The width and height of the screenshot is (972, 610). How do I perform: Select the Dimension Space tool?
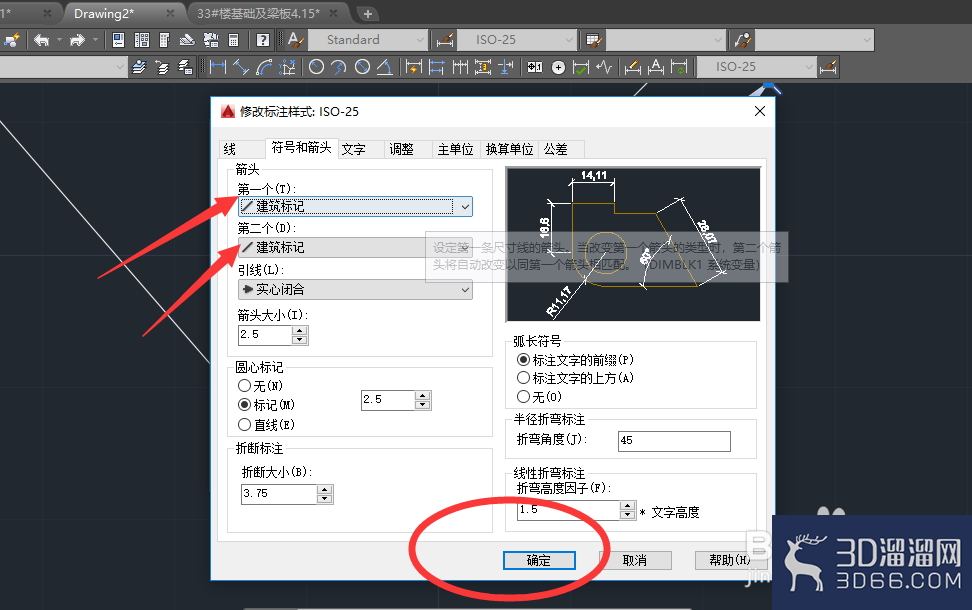pos(483,67)
